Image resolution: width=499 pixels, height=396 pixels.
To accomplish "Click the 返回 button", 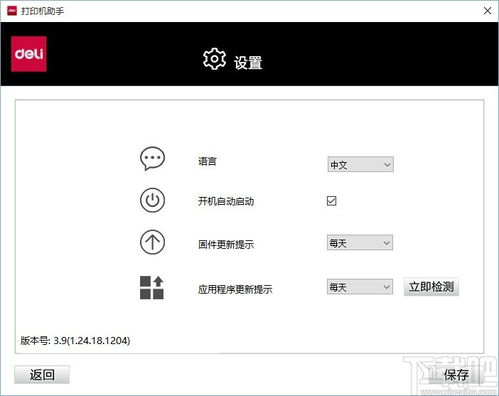I will 42,375.
